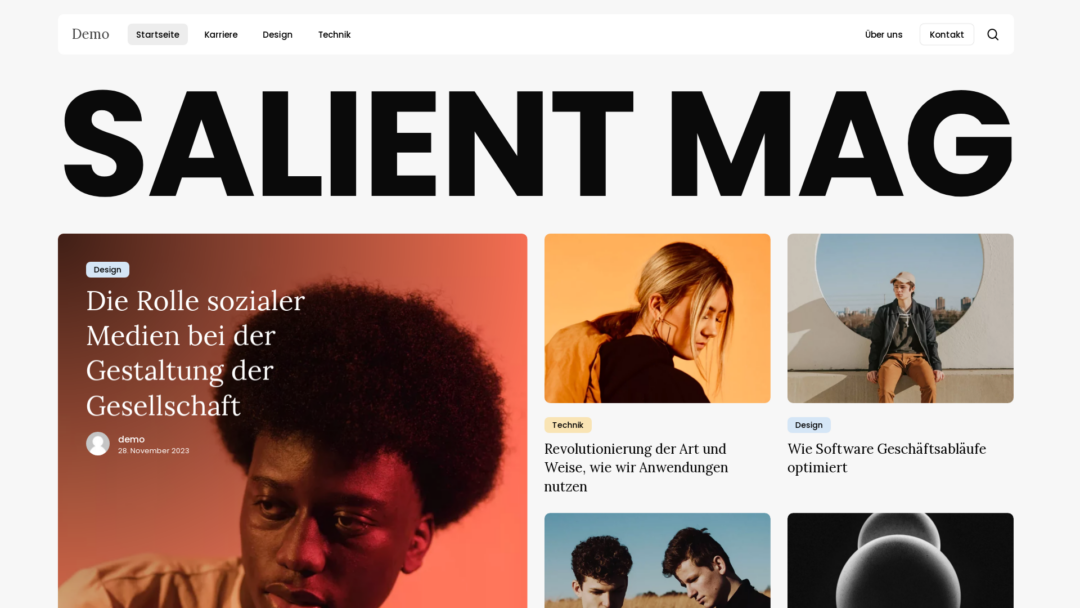
Task: Go to the Technik navigation item
Action: (x=334, y=34)
